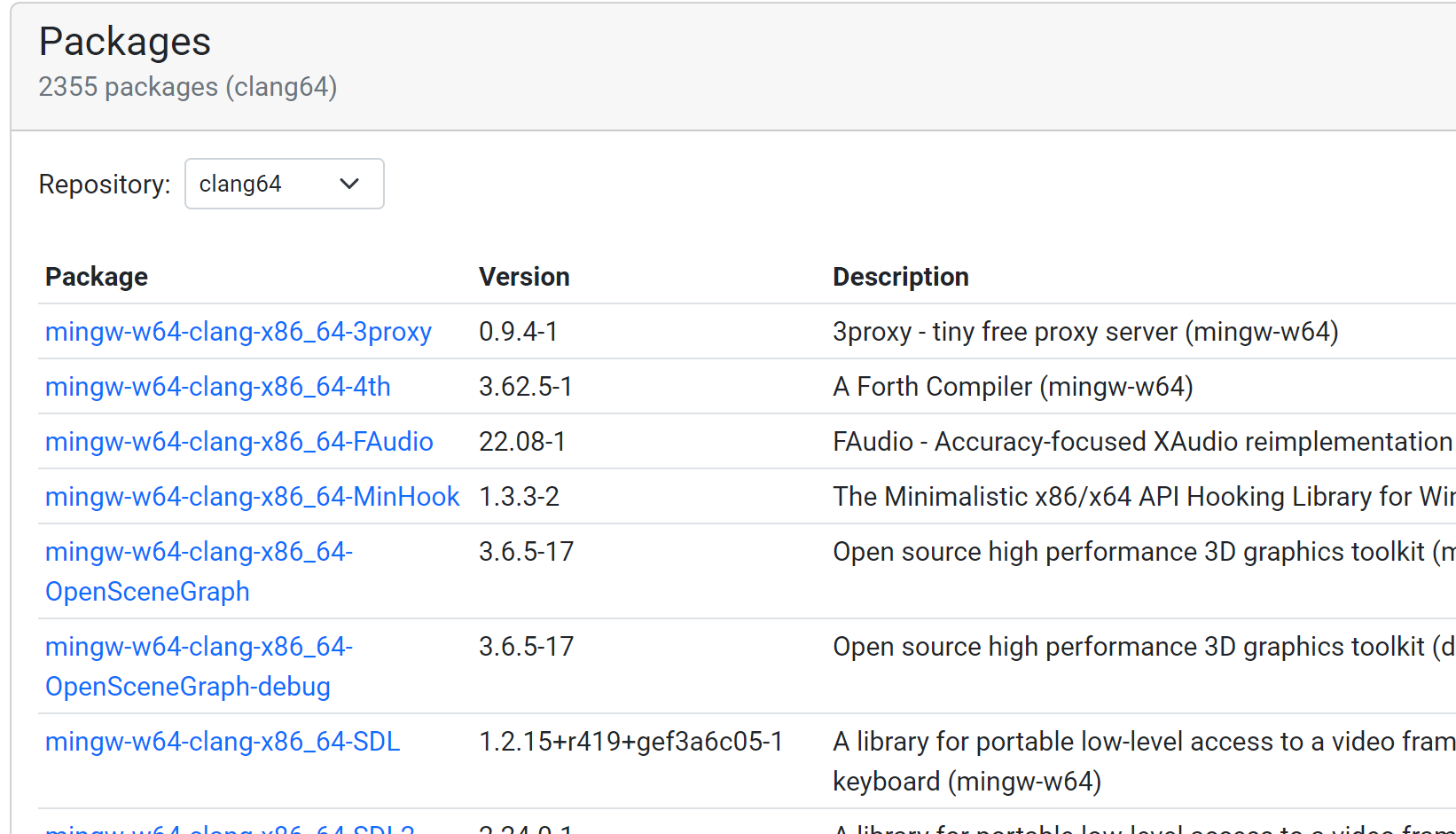1456x834 pixels.
Task: Click the Packages heading
Action: [x=125, y=42]
